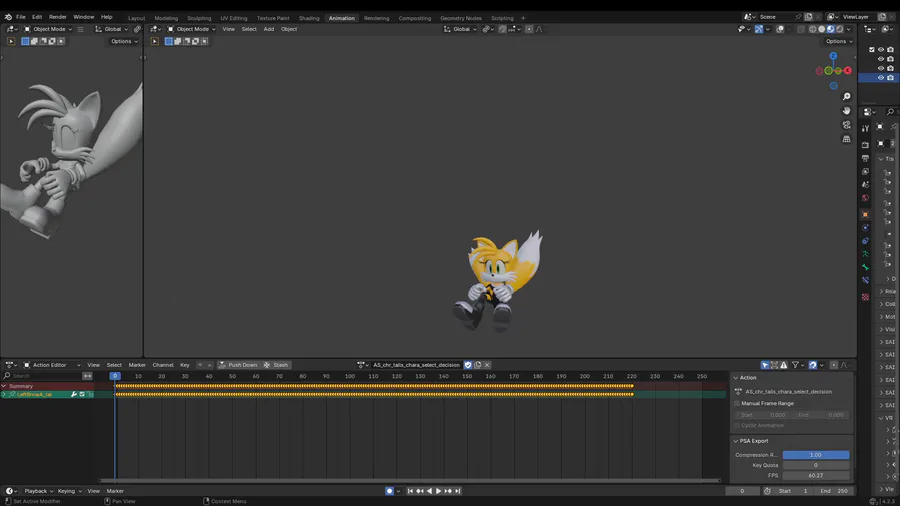Click the Push Down button

tap(238, 365)
